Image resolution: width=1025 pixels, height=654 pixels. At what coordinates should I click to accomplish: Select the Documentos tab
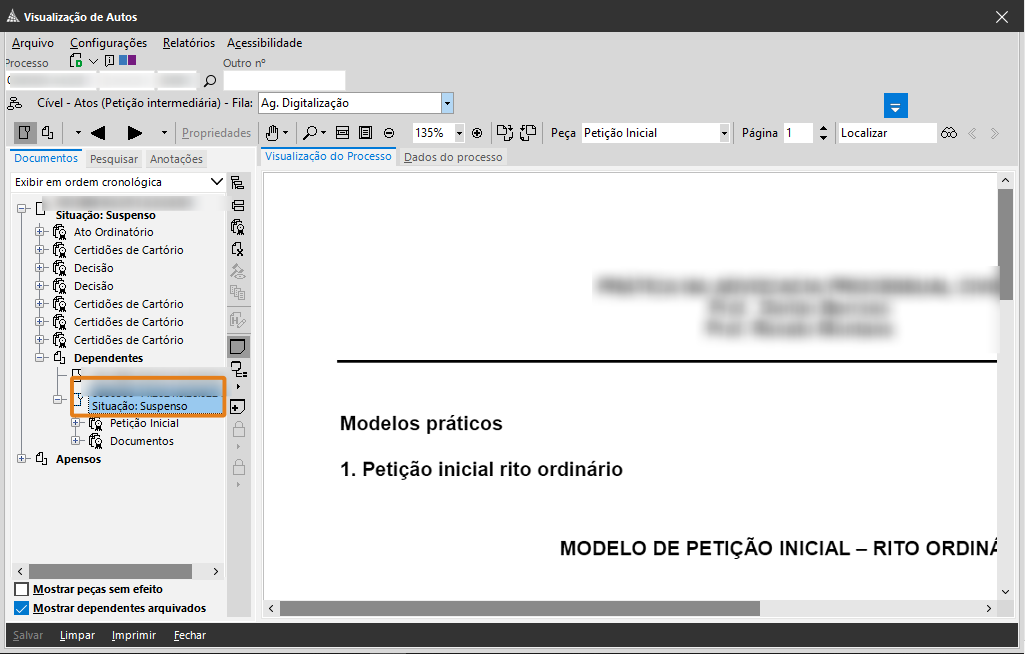click(46, 158)
